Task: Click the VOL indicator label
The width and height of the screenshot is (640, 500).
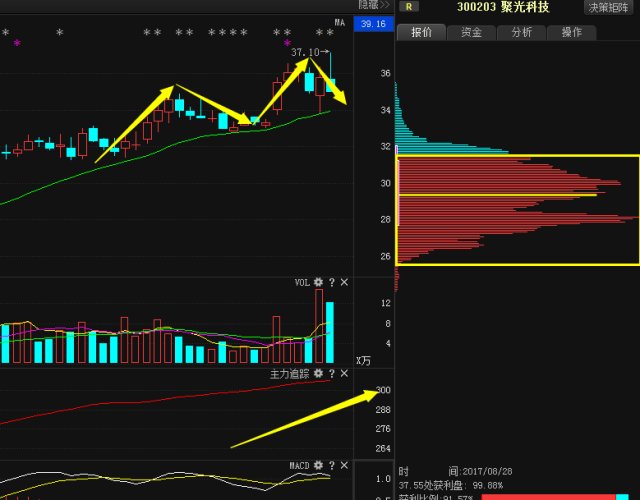Action: coord(302,282)
